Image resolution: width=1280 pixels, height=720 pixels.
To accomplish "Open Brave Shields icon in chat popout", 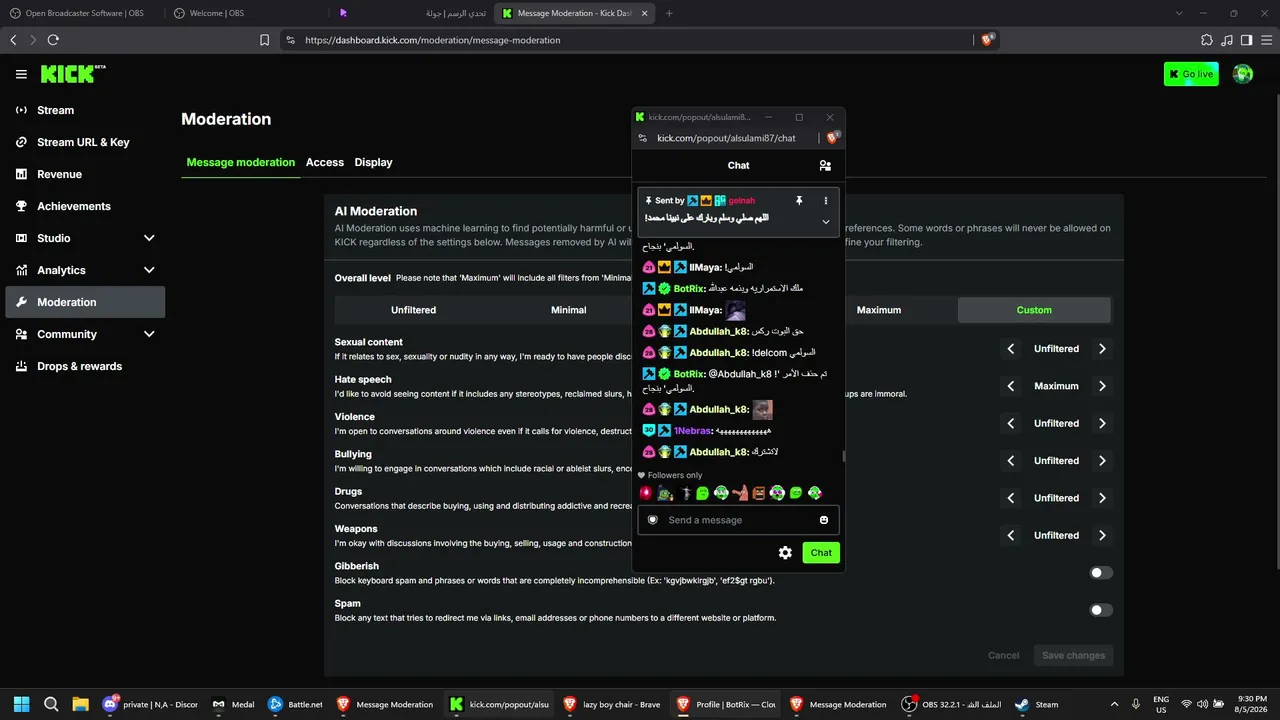I will pos(832,138).
